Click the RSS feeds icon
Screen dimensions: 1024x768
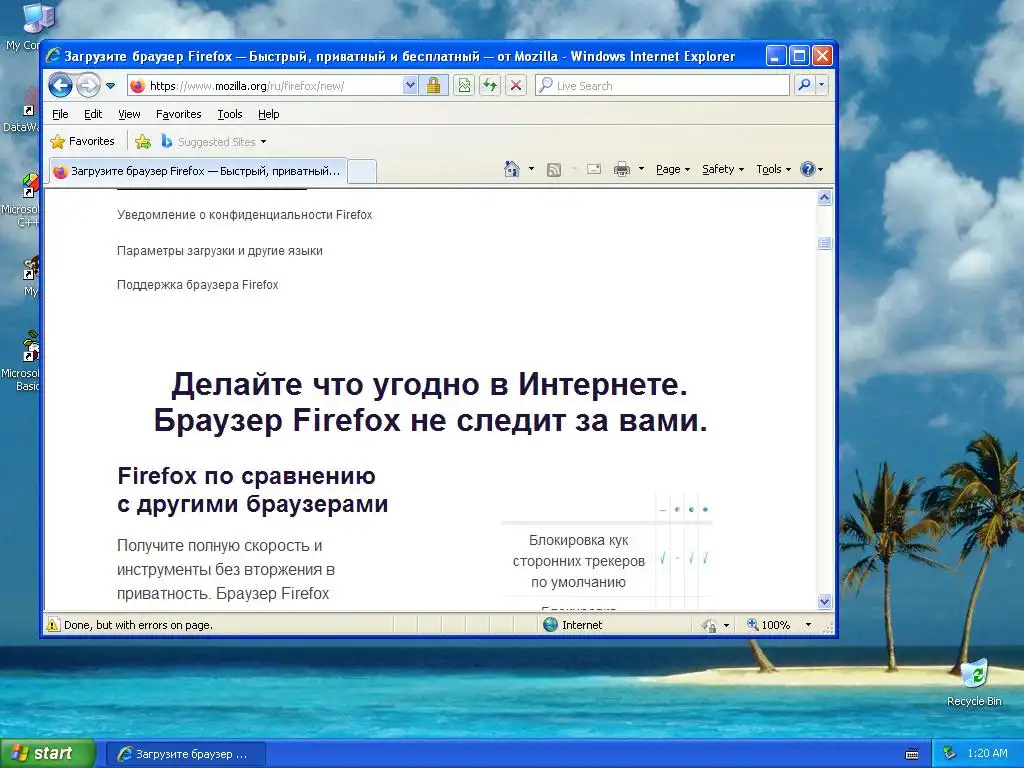tap(554, 170)
